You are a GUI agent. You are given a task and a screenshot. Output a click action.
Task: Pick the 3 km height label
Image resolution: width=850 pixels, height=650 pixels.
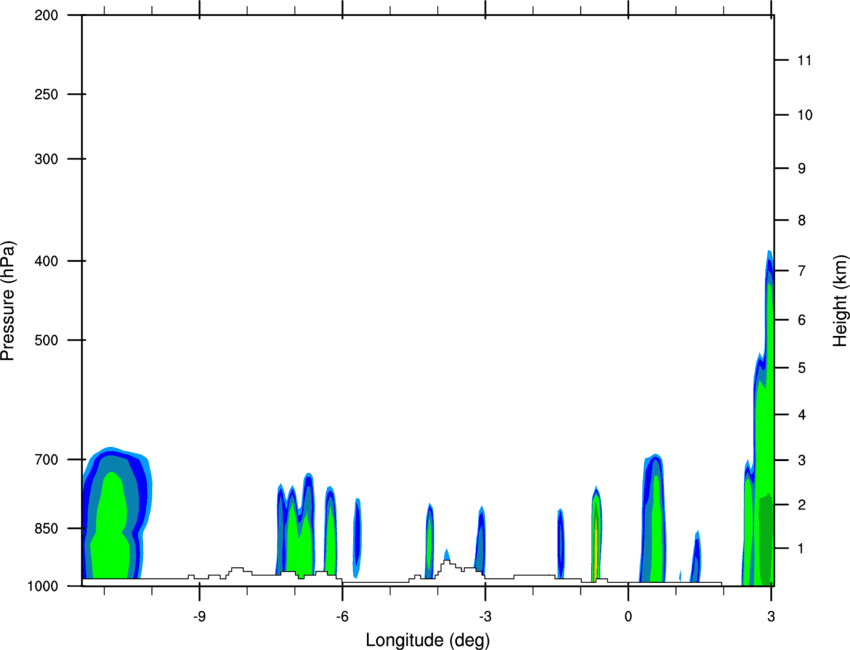(802, 460)
